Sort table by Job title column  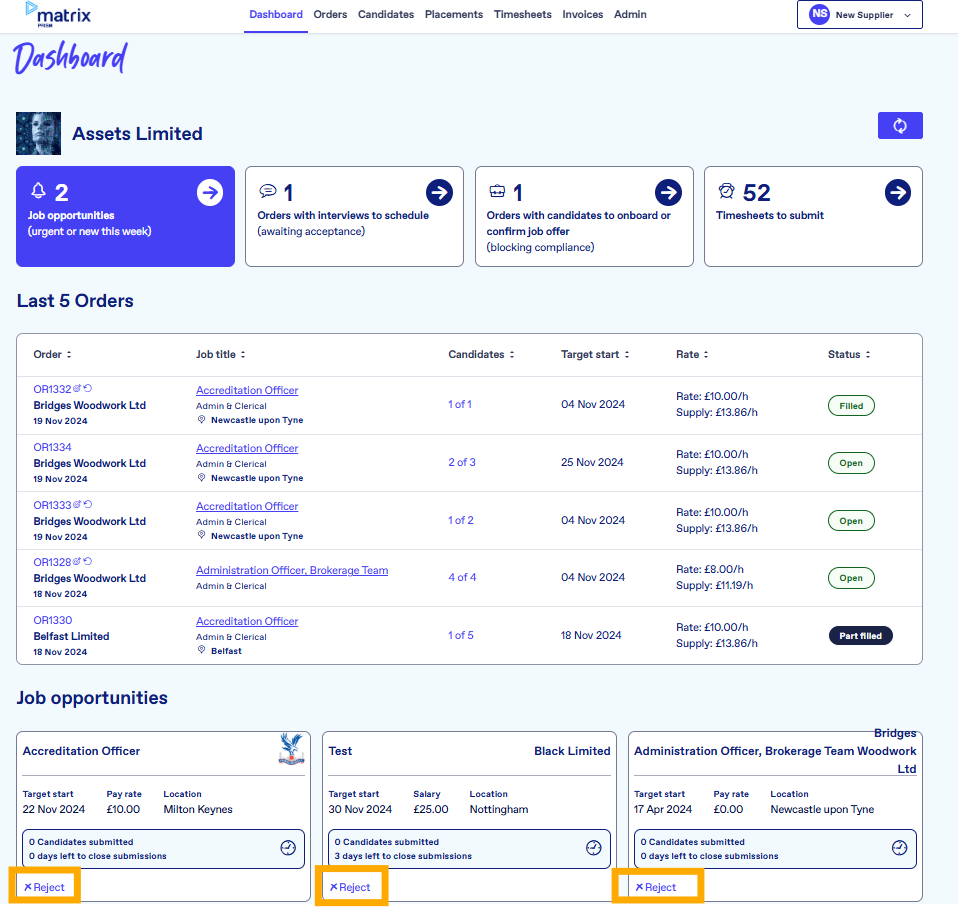pyautogui.click(x=221, y=354)
